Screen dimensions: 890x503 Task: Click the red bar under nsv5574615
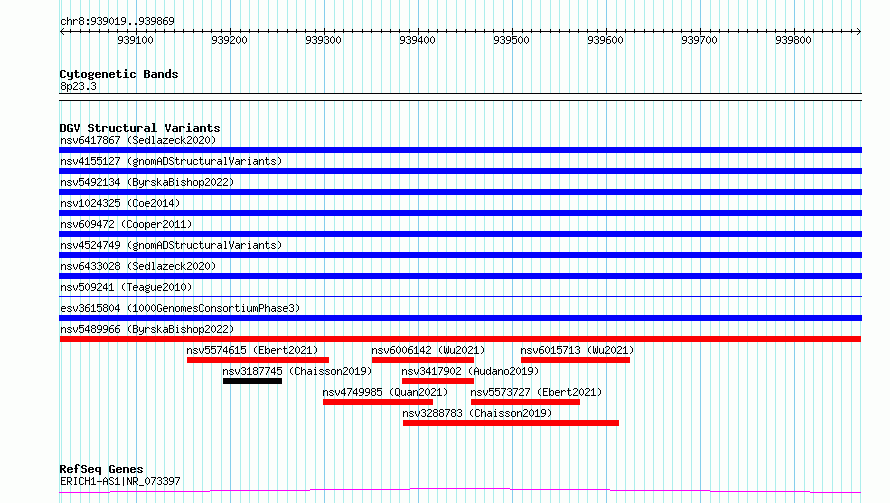(258, 360)
